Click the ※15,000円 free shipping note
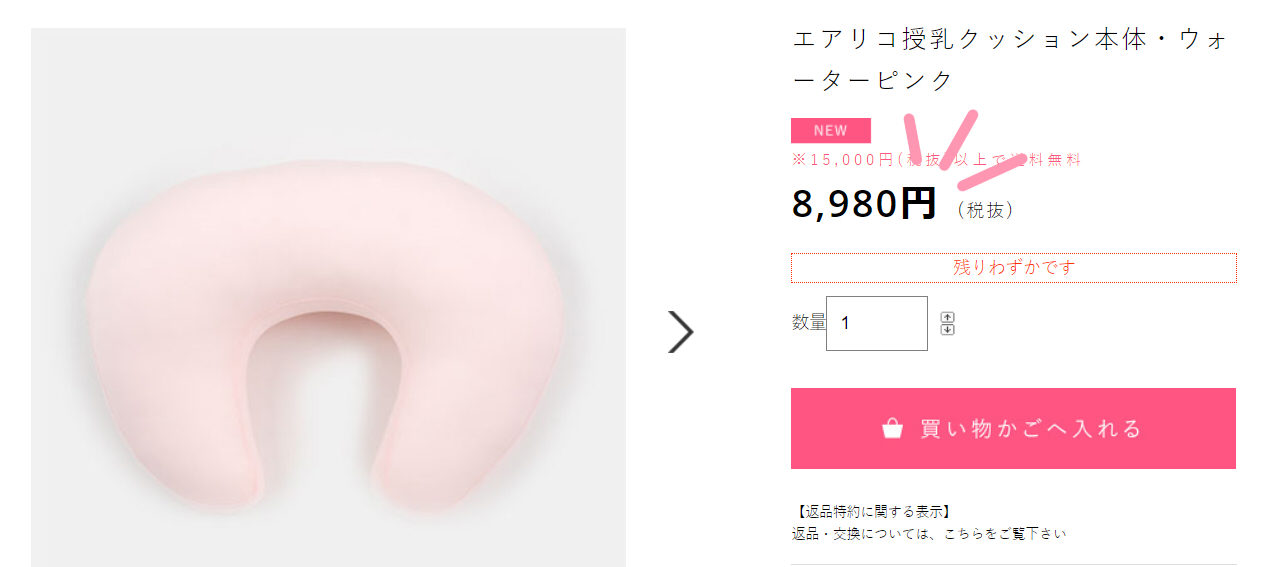 click(x=936, y=159)
